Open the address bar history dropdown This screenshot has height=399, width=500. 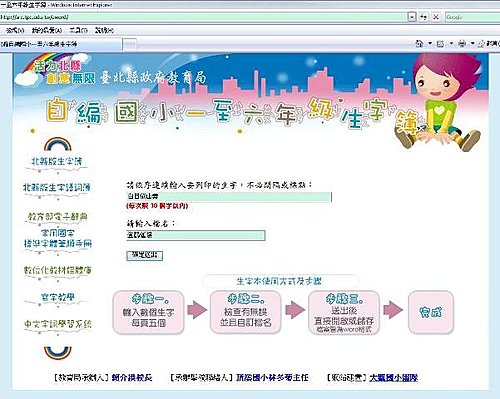[412, 17]
